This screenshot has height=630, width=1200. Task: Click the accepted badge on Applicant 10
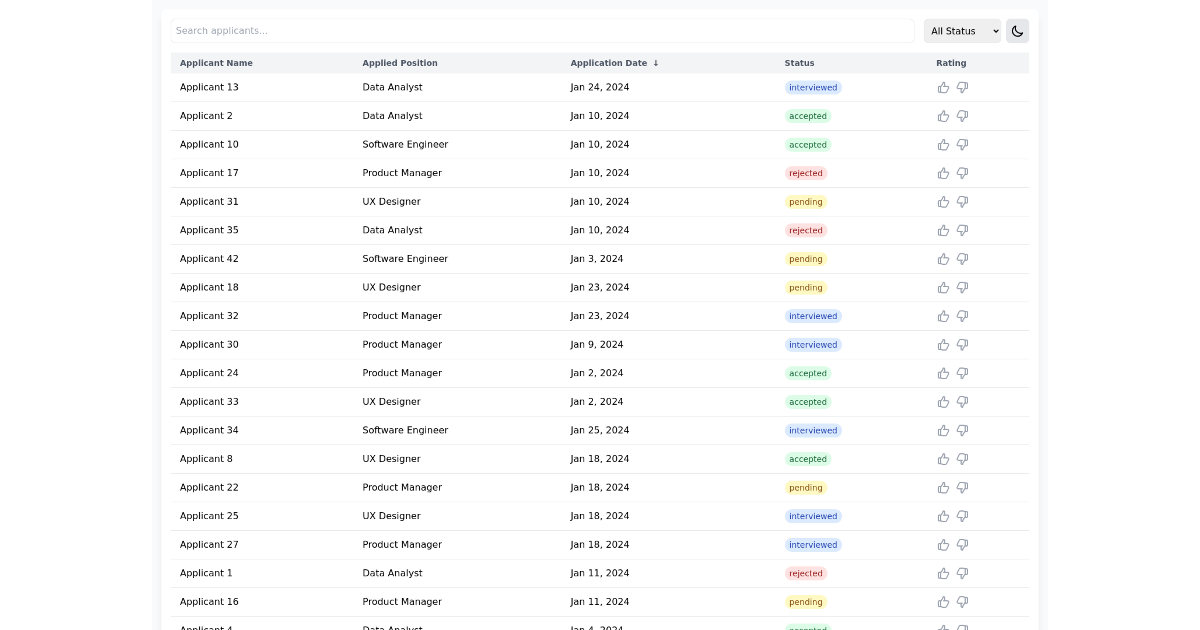[807, 144]
